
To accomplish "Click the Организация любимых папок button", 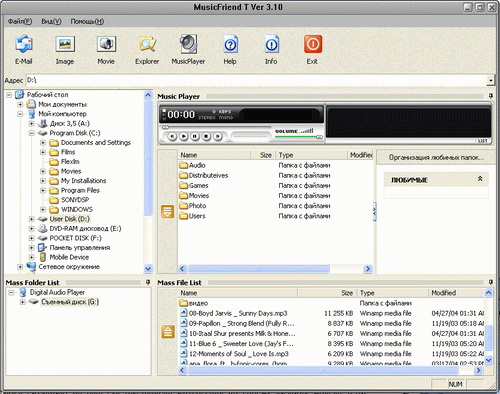I will click(436, 157).
